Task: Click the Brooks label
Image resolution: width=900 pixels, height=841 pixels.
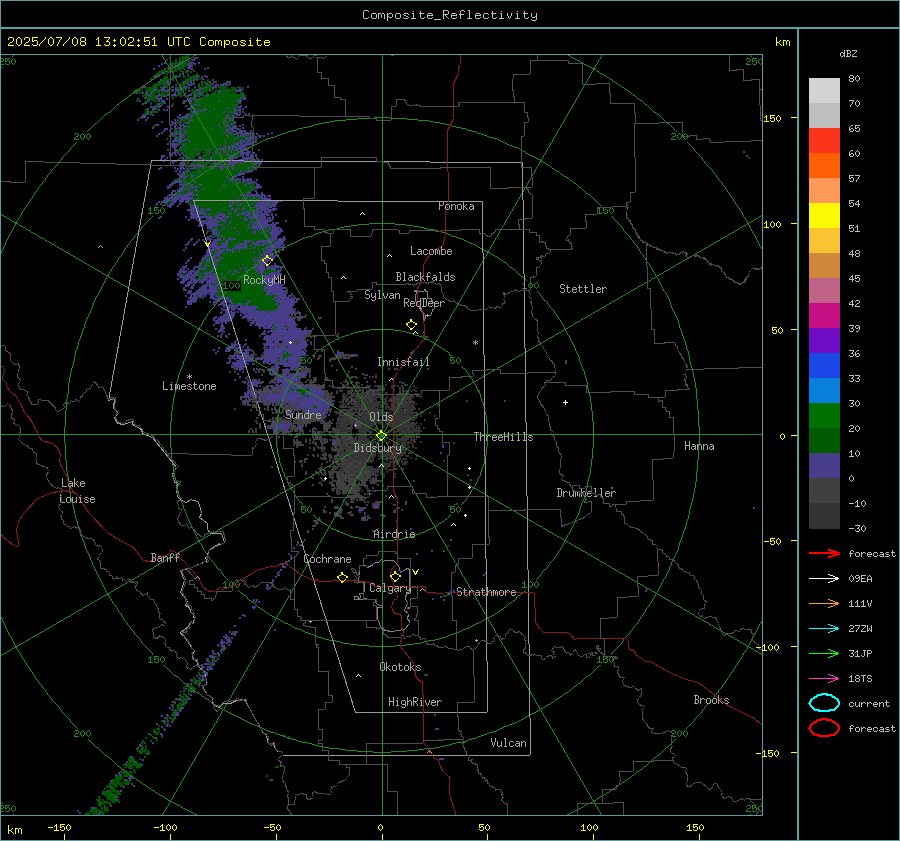Action: 711,700
